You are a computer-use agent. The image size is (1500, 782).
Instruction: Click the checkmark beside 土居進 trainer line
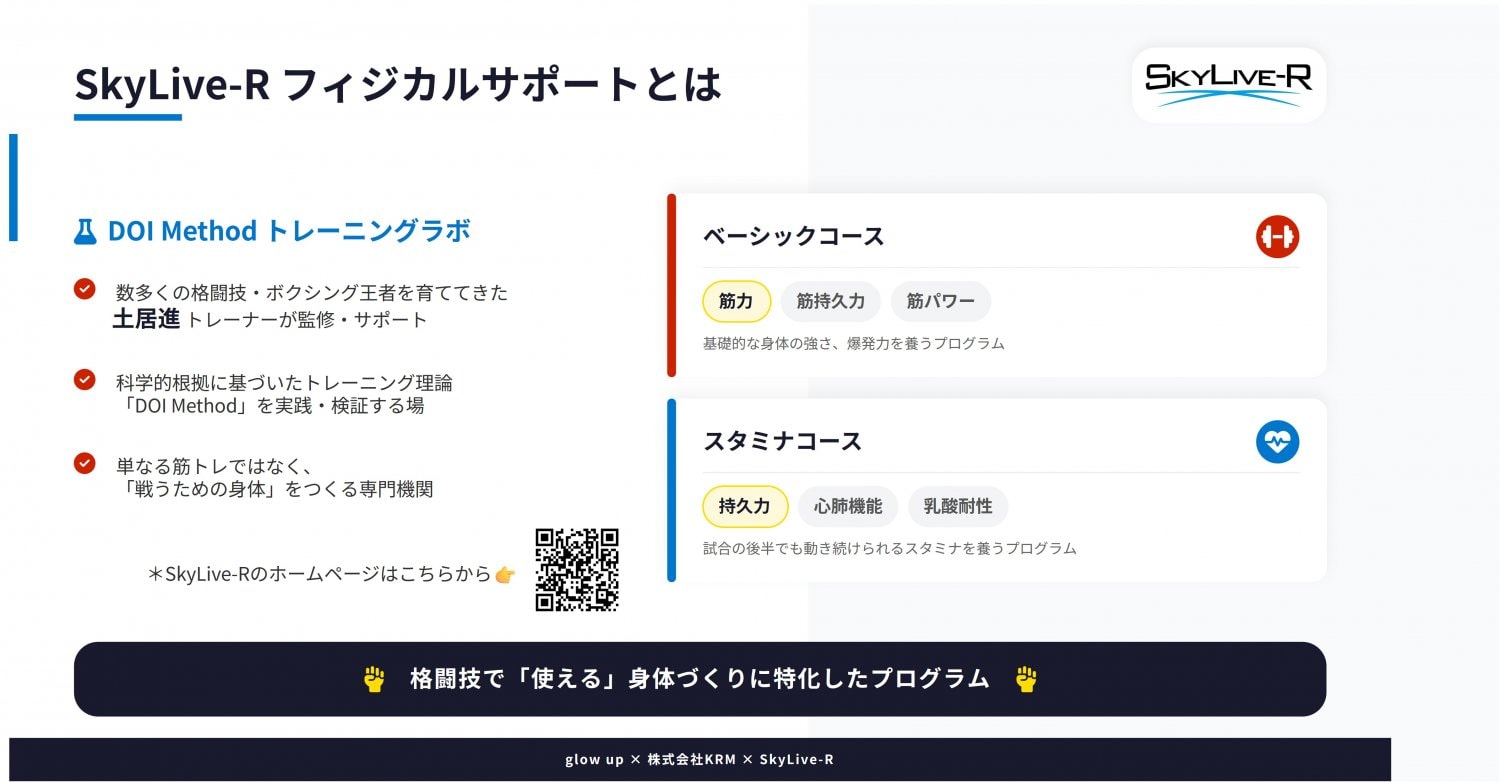(85, 289)
